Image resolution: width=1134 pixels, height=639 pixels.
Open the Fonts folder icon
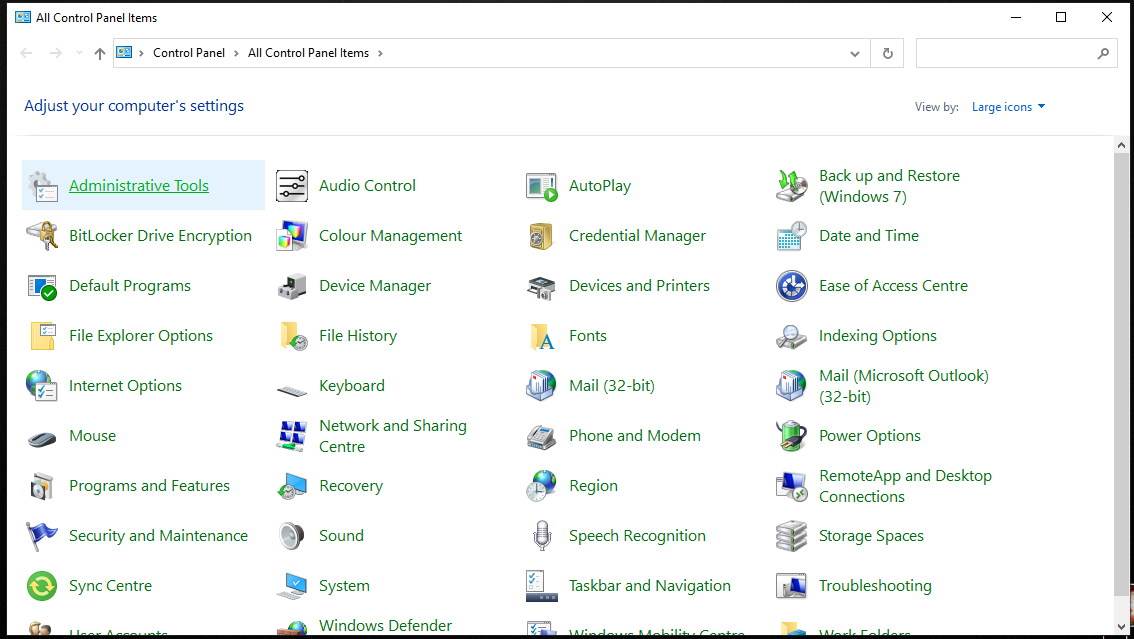click(542, 336)
